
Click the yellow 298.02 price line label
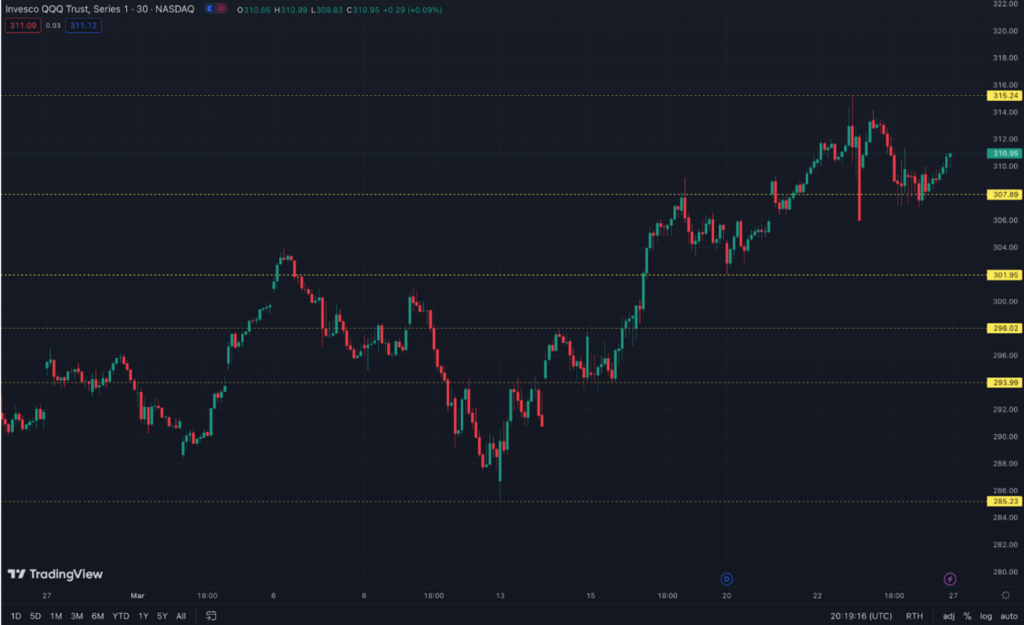coord(1004,329)
